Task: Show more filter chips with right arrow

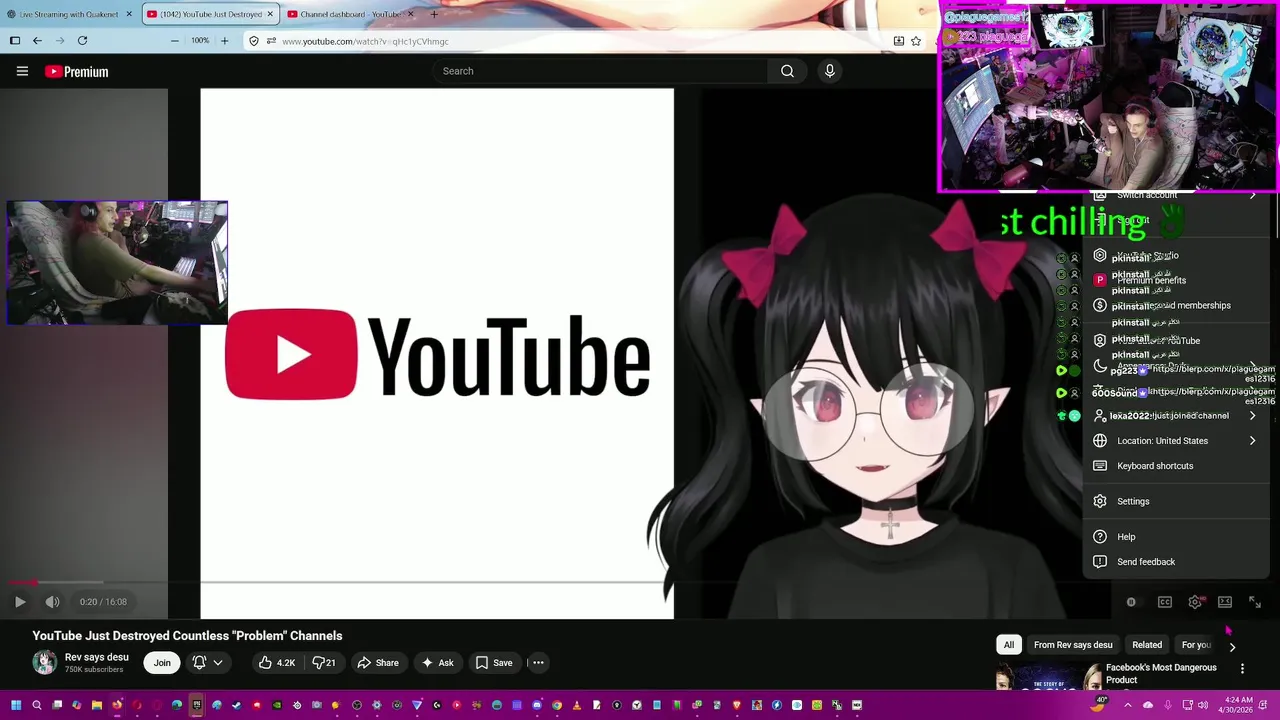Action: [x=1232, y=647]
